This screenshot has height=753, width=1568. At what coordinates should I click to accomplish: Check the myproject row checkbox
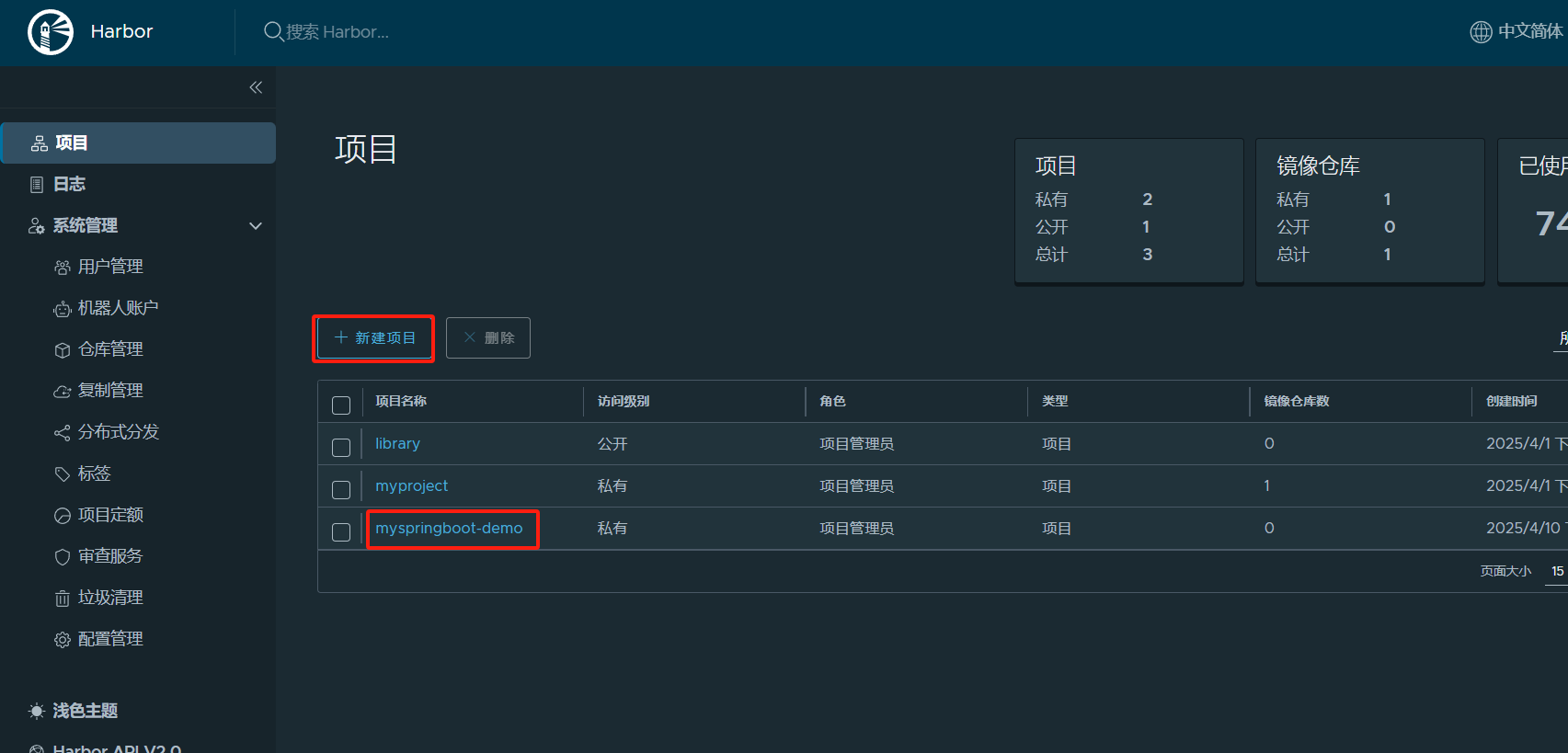[x=341, y=490]
